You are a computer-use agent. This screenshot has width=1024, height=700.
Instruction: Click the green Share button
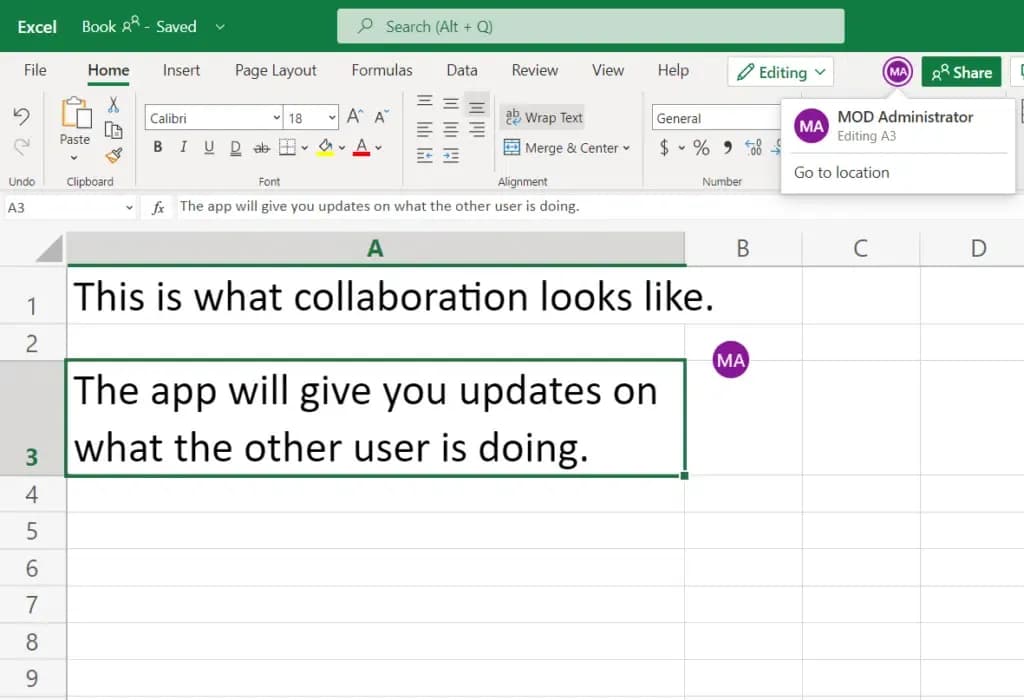[961, 72]
